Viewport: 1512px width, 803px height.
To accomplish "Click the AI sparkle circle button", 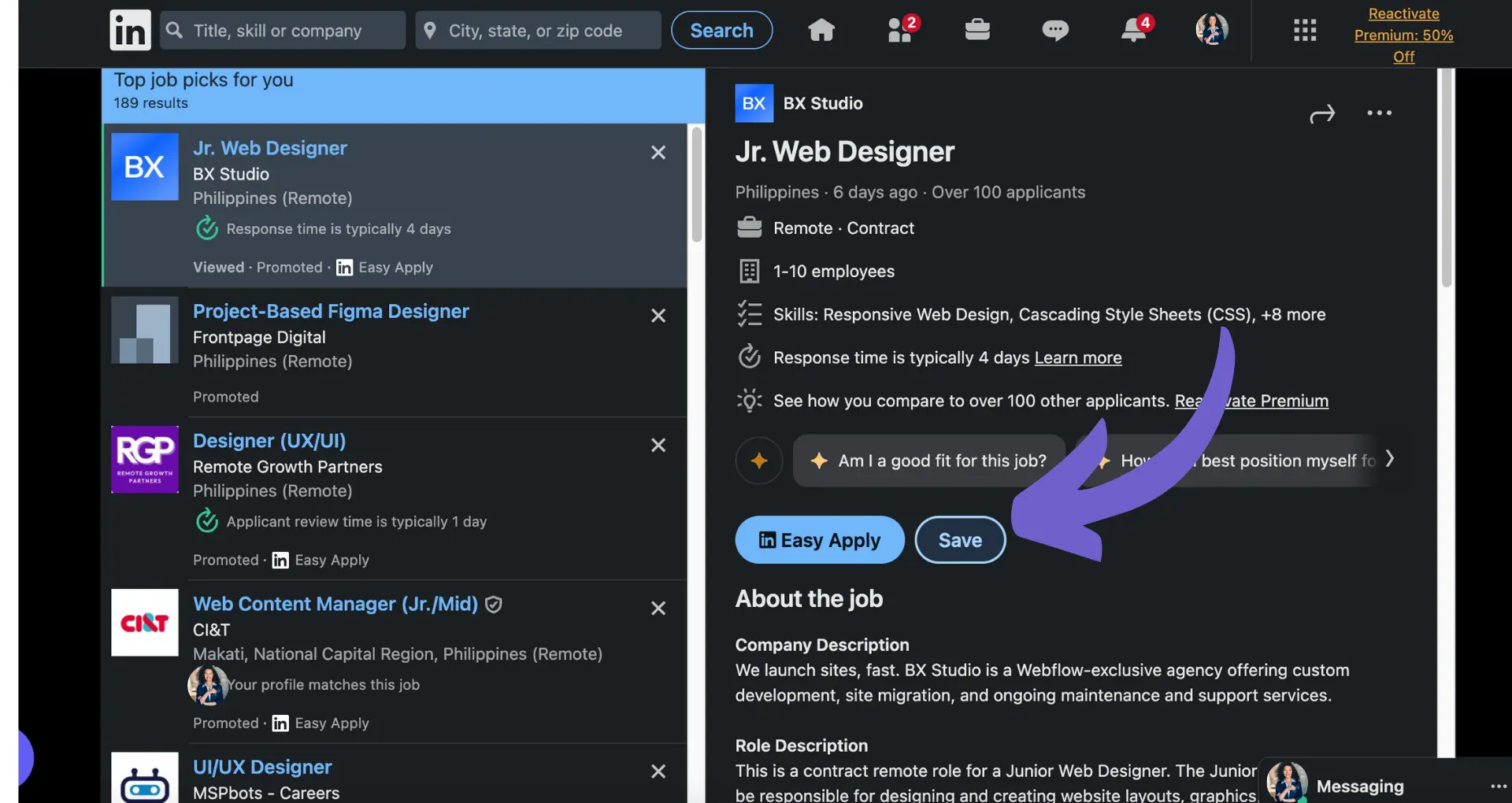I will point(758,461).
